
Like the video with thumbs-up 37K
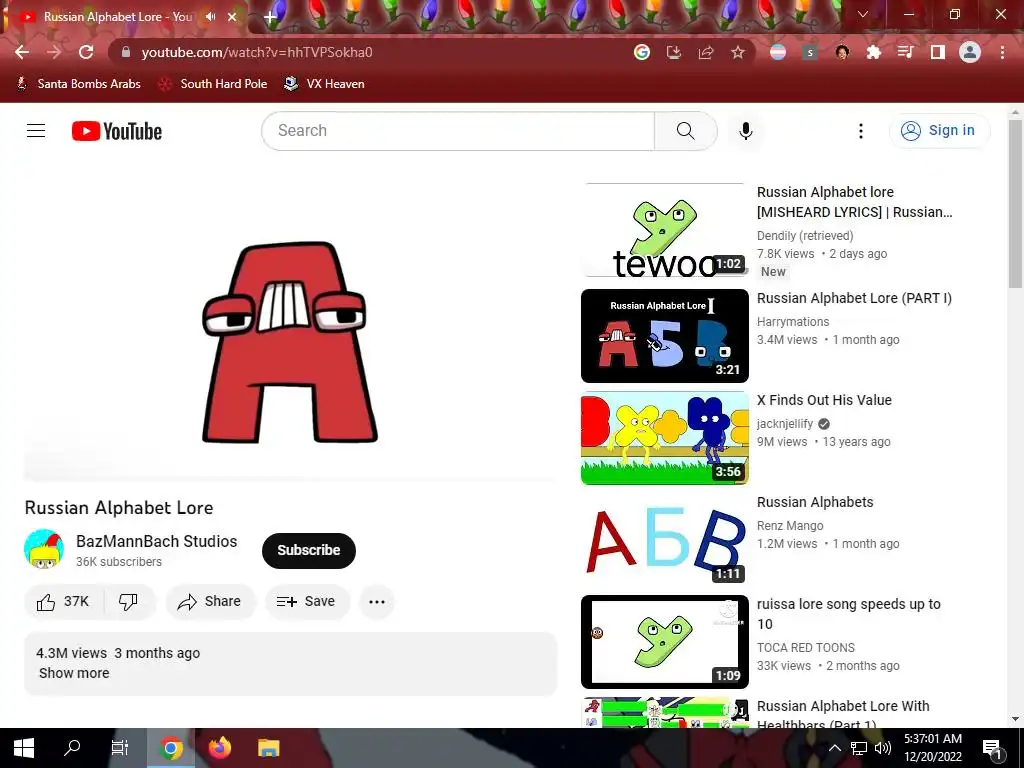click(x=63, y=601)
